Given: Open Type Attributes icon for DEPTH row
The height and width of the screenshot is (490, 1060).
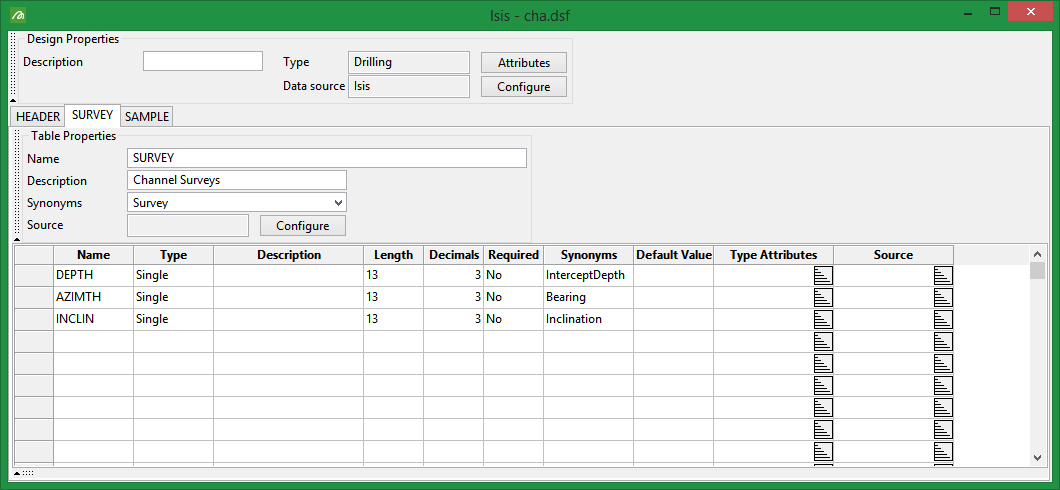Looking at the screenshot, I should coord(823,275).
